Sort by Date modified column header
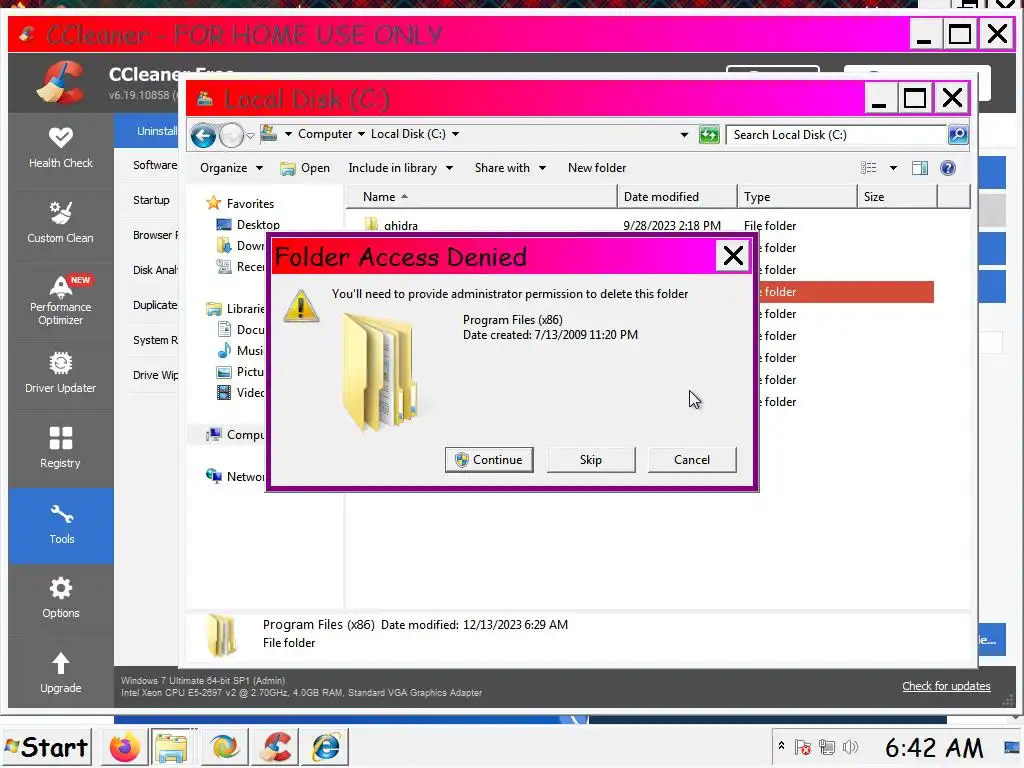The width and height of the screenshot is (1024, 768). pos(677,197)
